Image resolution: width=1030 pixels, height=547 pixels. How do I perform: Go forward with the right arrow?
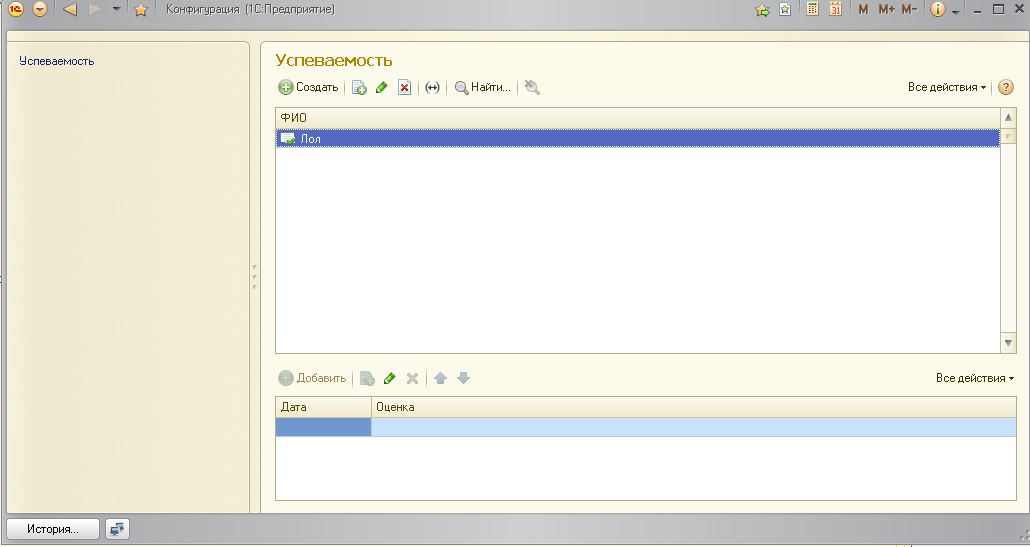pos(95,9)
